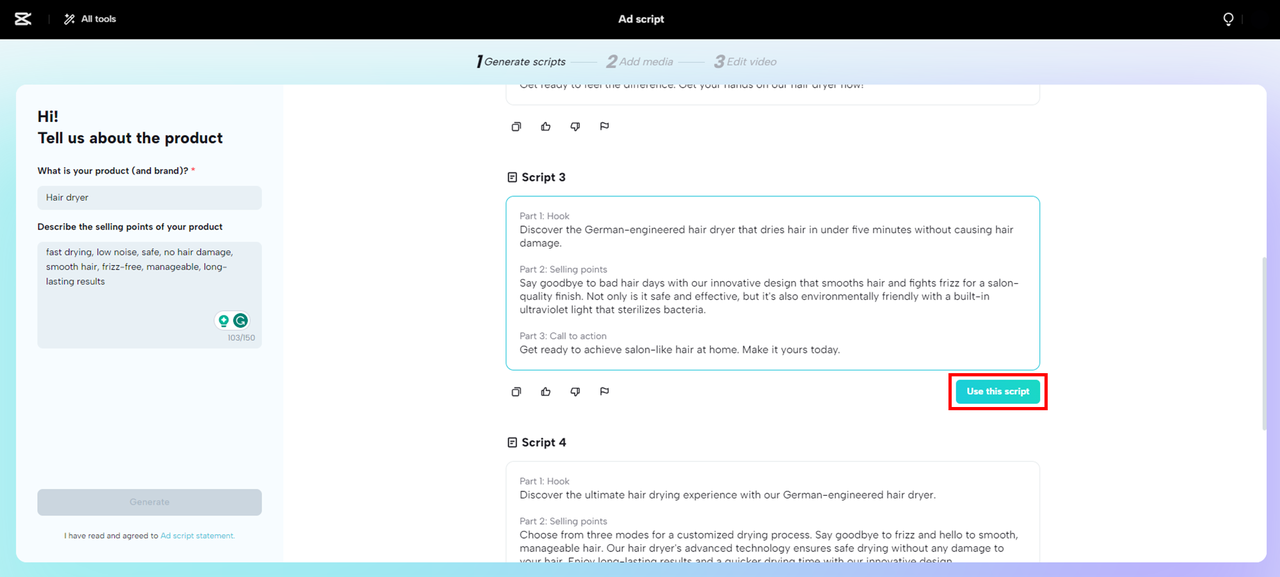Image resolution: width=1280 pixels, height=577 pixels.
Task: Select the Script 3 text card
Action: coord(773,283)
